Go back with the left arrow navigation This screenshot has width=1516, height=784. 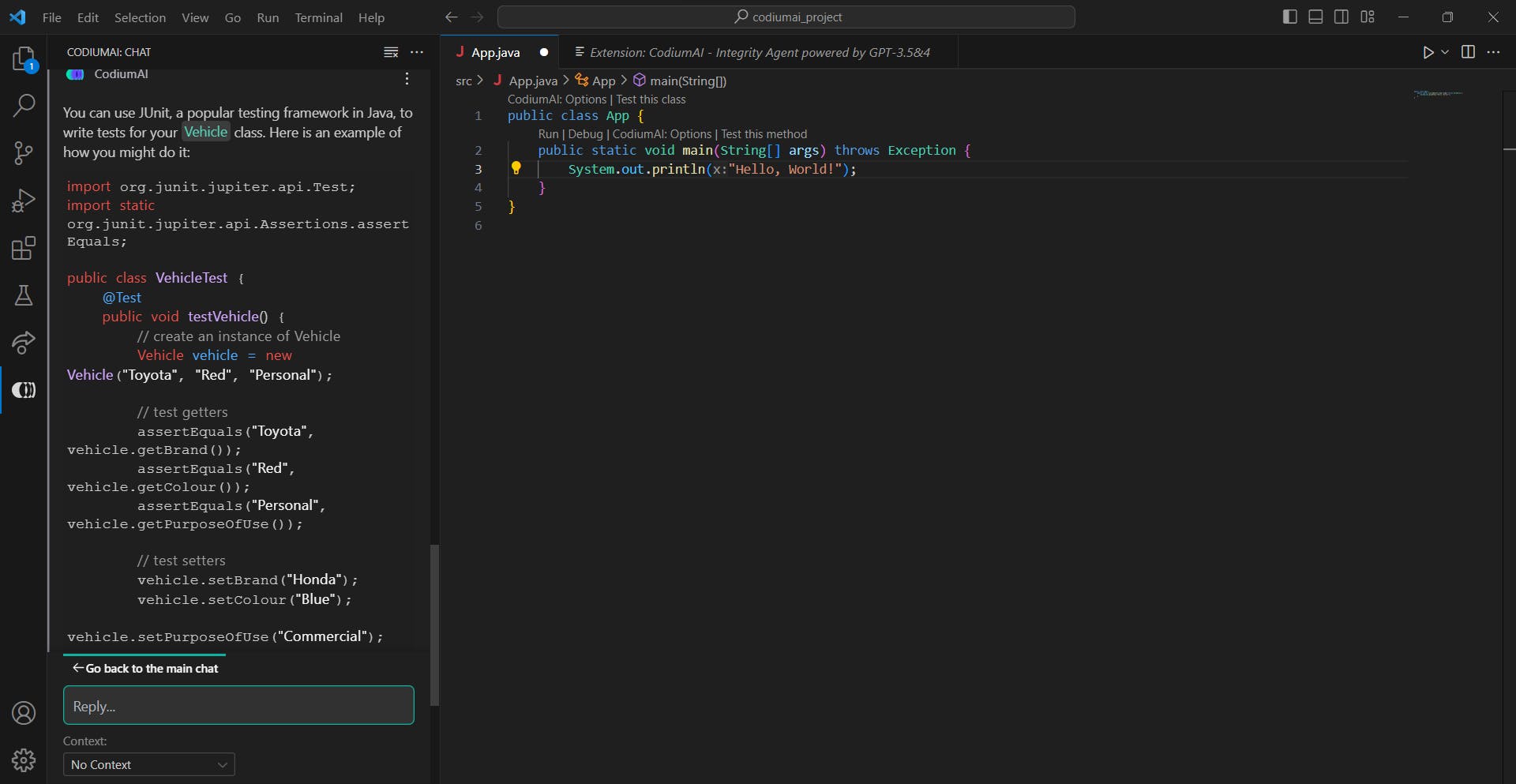click(451, 17)
